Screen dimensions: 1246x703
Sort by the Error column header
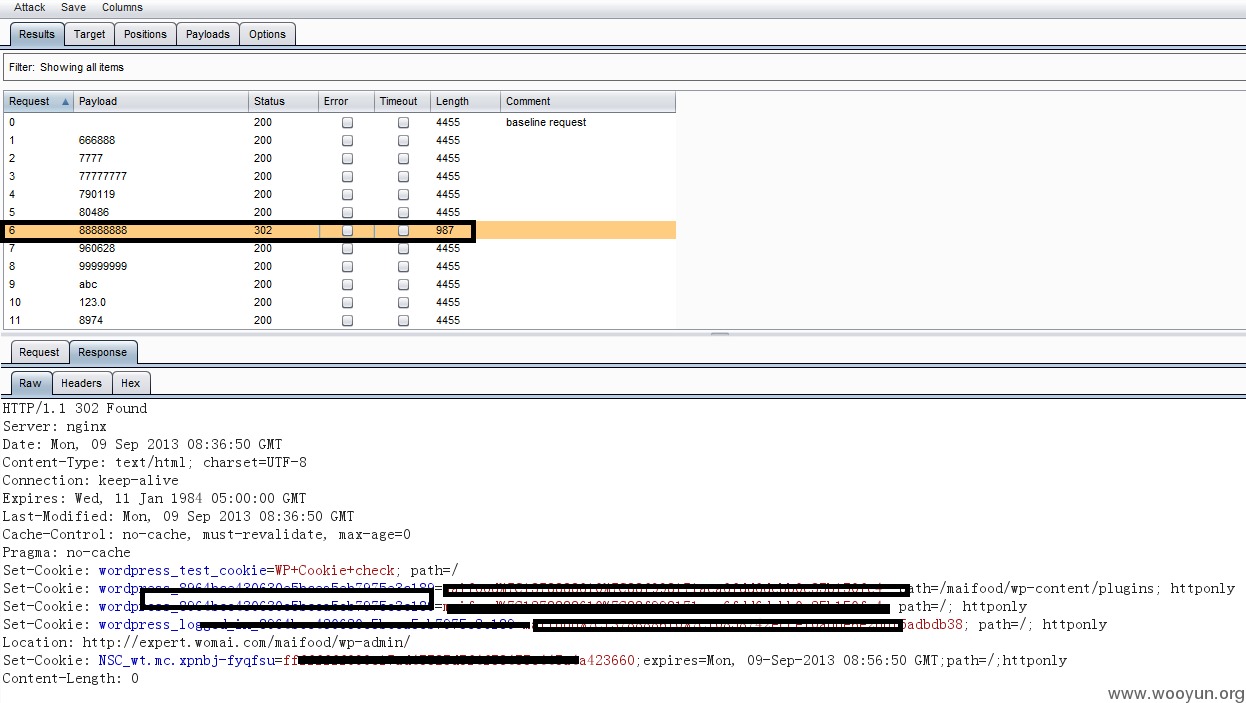[346, 101]
